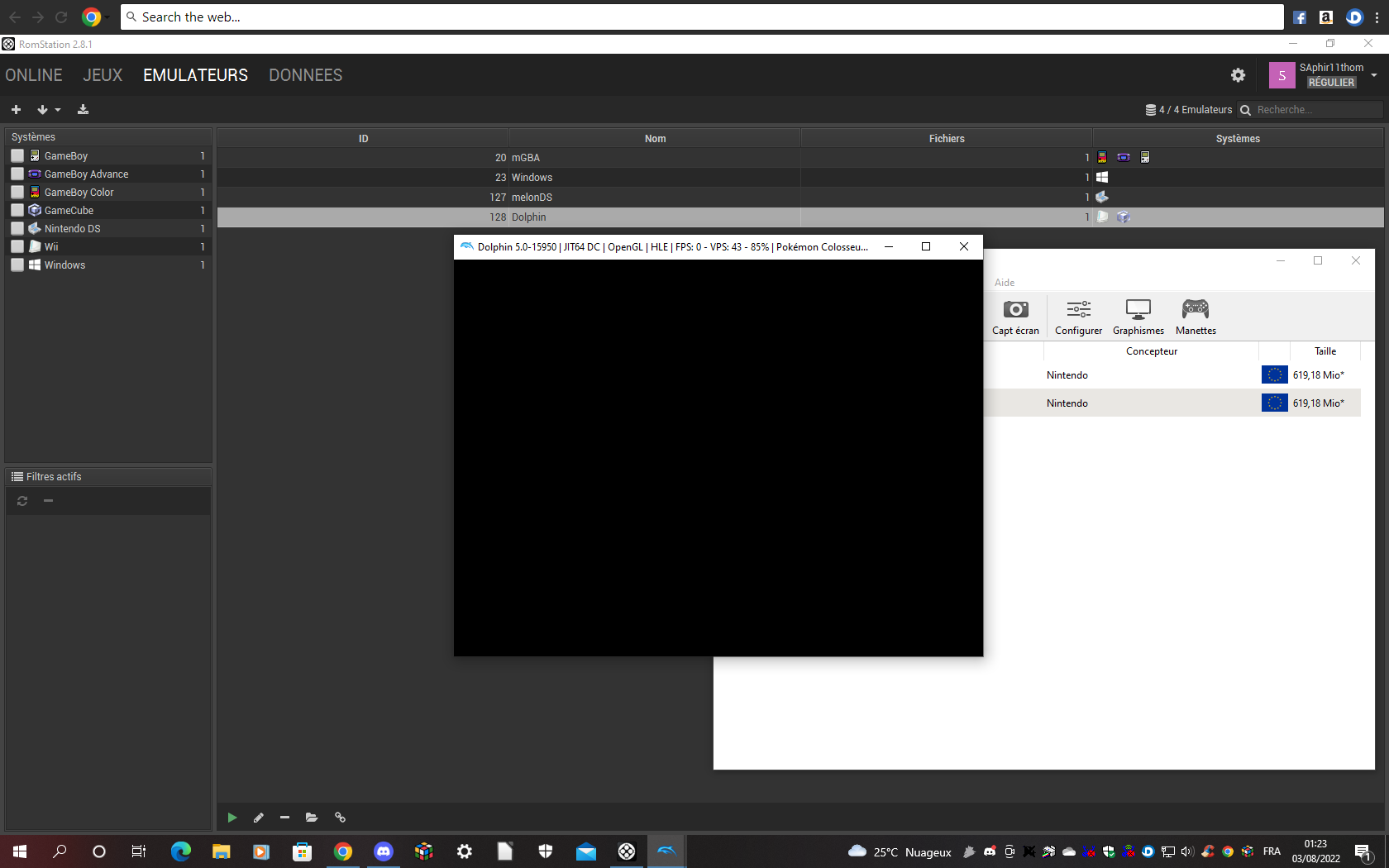Viewport: 1389px width, 868px height.
Task: Open Manettes controller settings
Action: [x=1196, y=317]
